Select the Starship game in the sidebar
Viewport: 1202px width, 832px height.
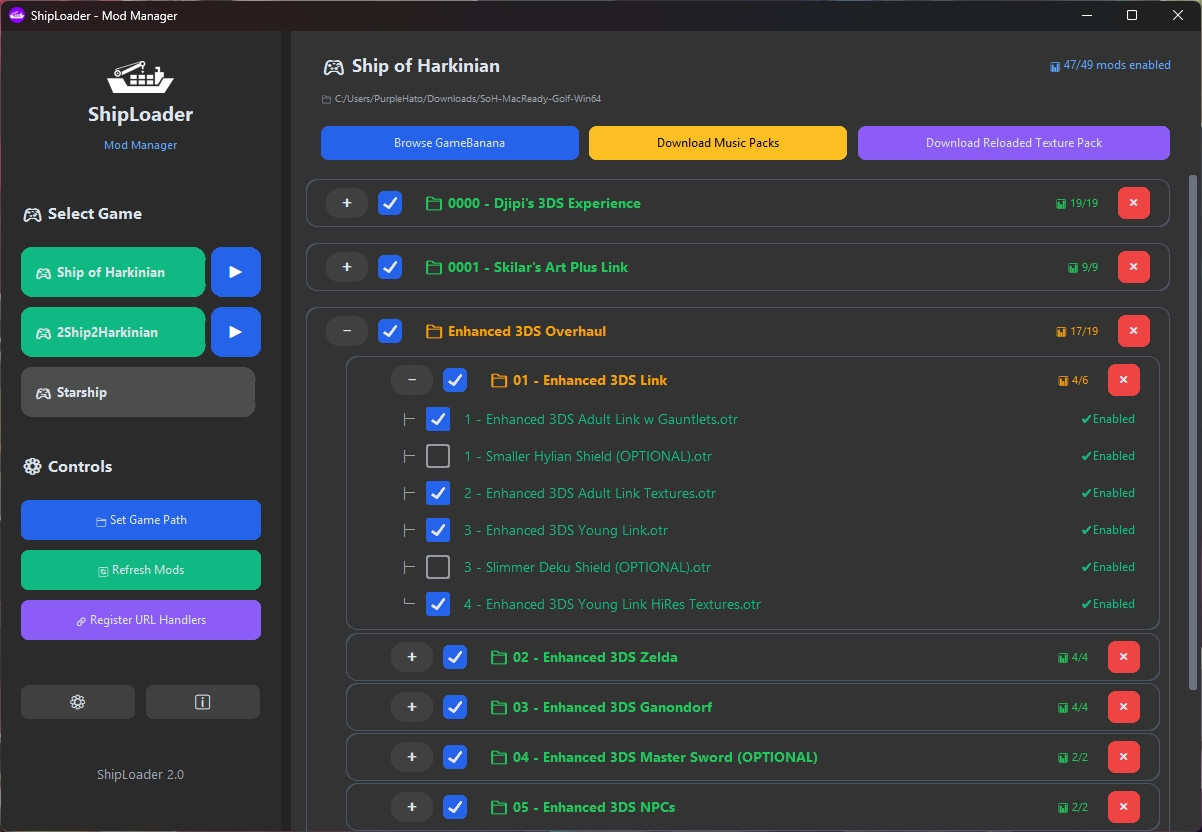pyautogui.click(x=137, y=392)
